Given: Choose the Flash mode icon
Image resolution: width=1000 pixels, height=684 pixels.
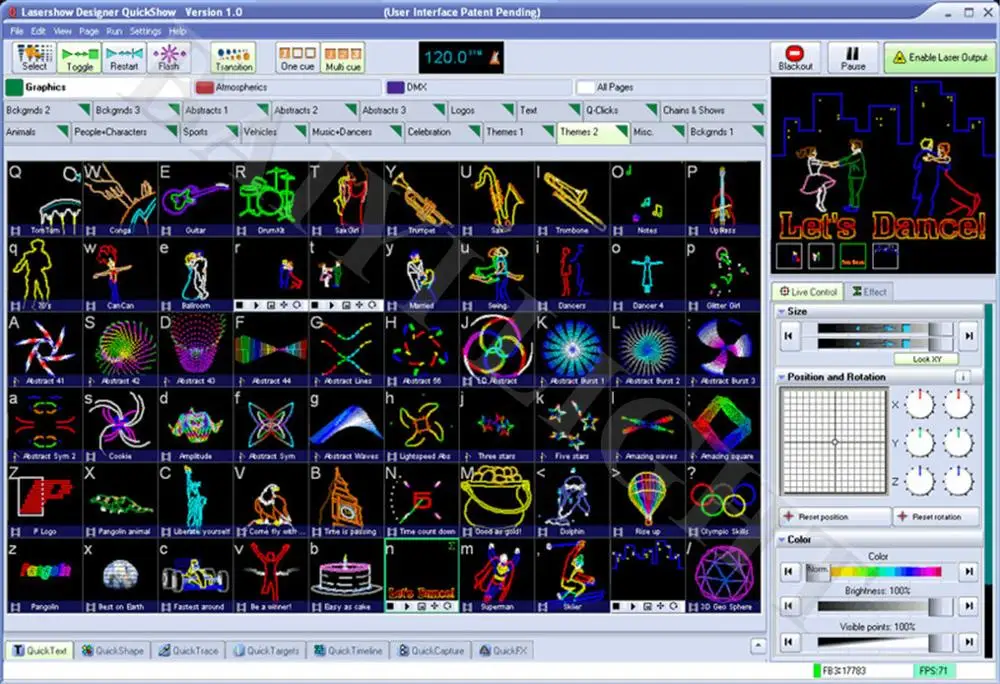Looking at the screenshot, I should (169, 57).
